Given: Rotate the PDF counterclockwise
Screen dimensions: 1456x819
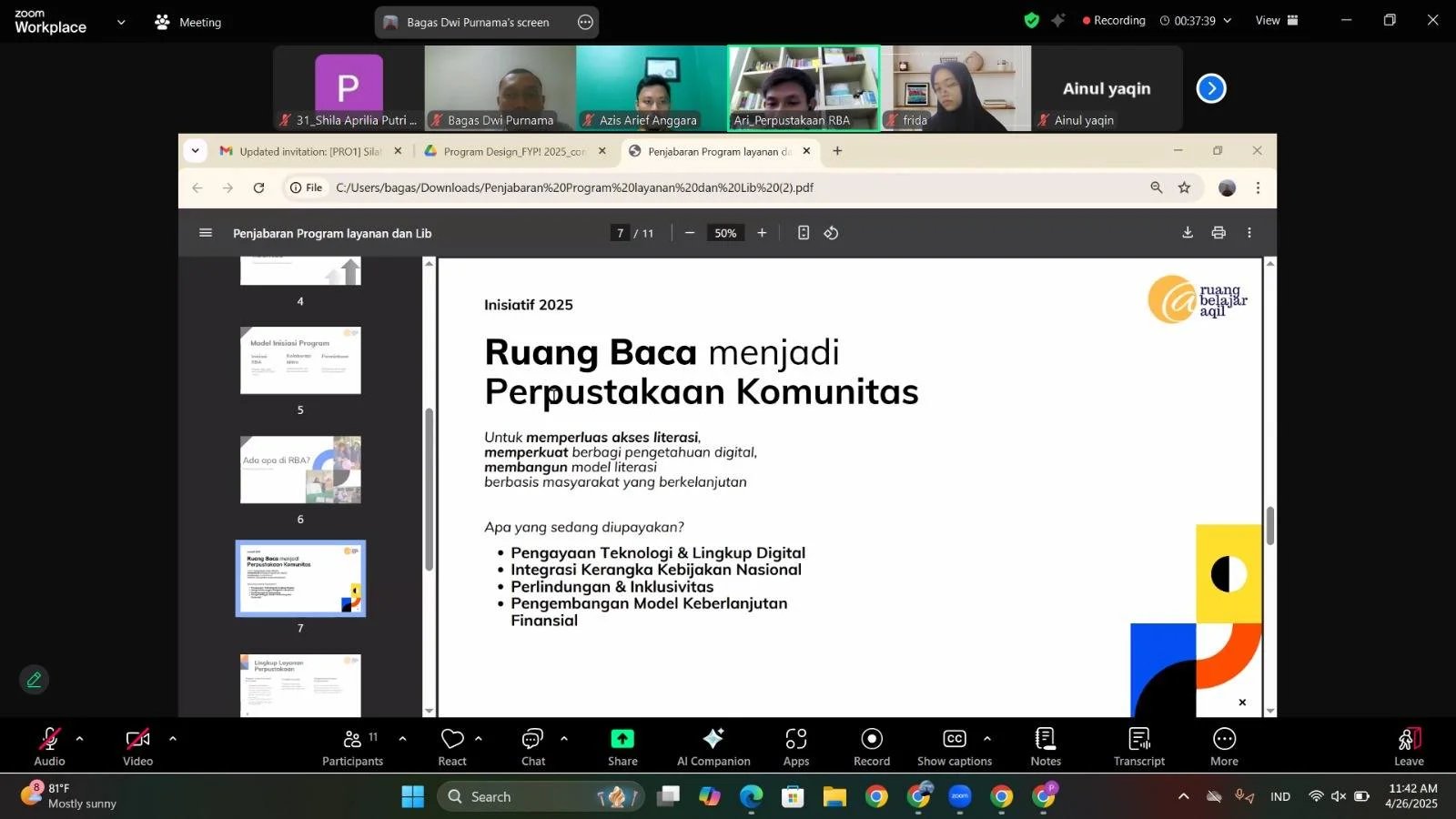Looking at the screenshot, I should pos(831,233).
